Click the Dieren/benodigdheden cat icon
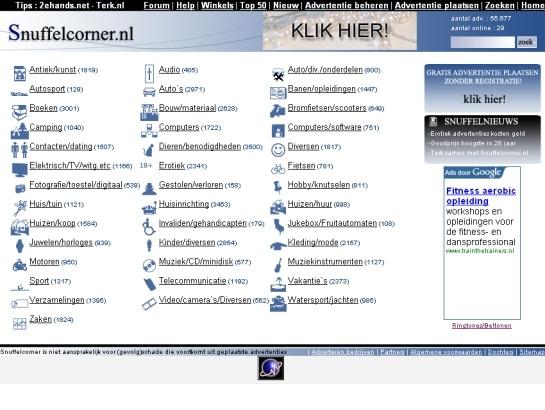Viewport: 545px width, 410px height. 149,150
